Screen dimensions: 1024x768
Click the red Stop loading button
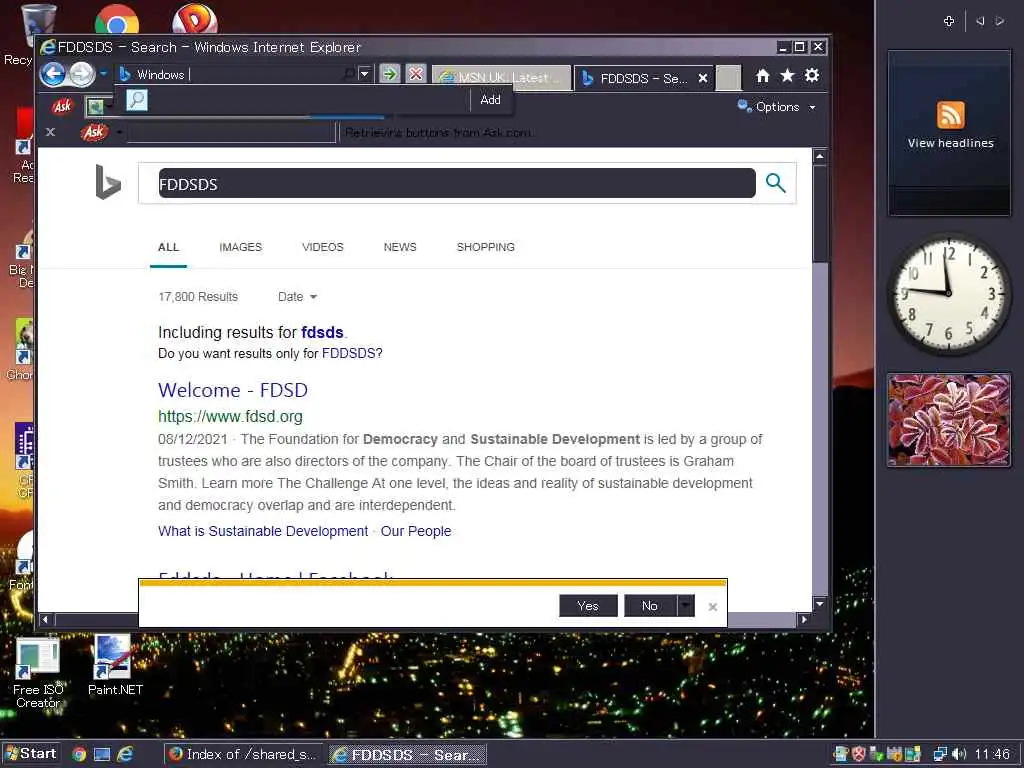point(416,74)
